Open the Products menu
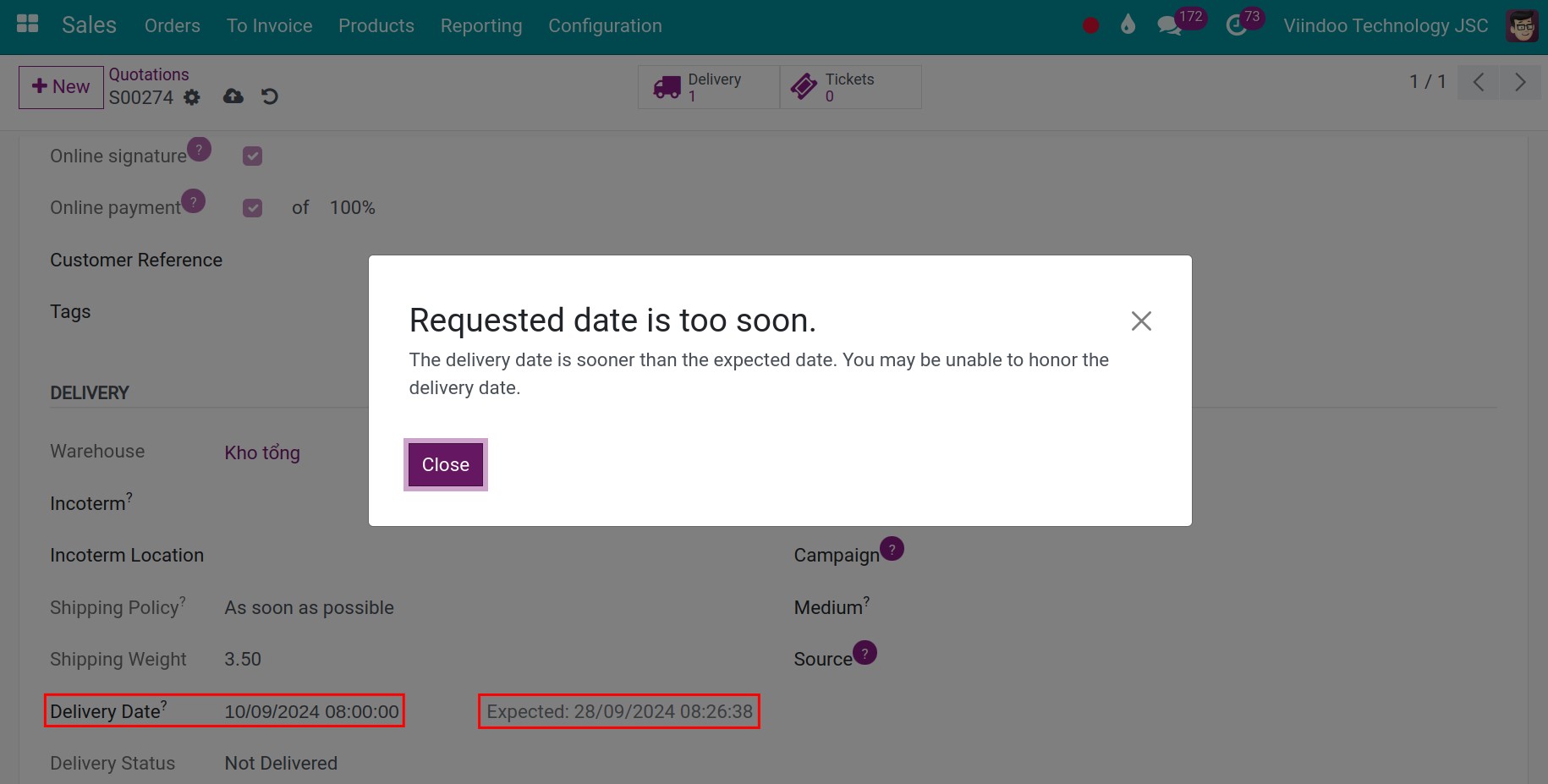The image size is (1548, 784). [x=376, y=25]
